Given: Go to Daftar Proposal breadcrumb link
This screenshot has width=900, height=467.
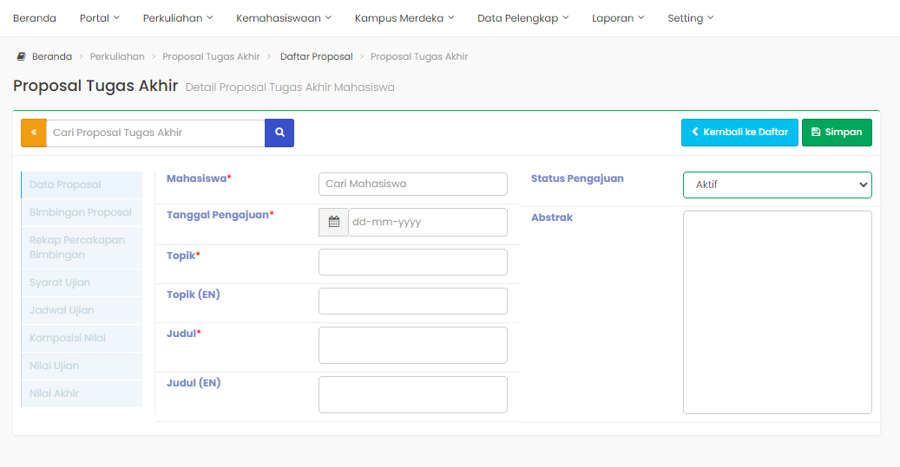Looking at the screenshot, I should tap(316, 57).
